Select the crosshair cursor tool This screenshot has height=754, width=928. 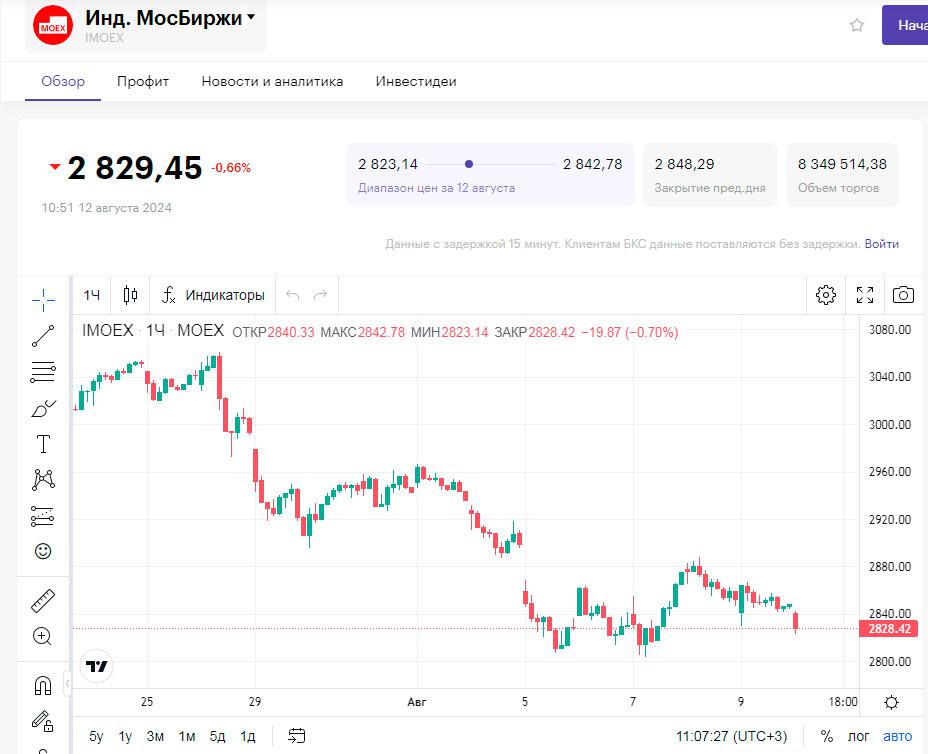click(43, 299)
